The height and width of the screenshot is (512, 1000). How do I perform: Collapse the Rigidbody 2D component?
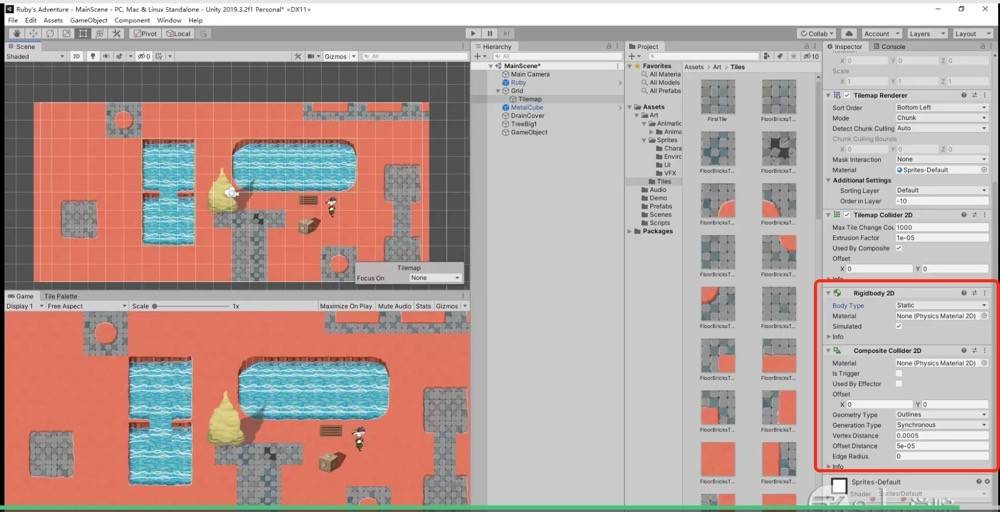(x=828, y=293)
